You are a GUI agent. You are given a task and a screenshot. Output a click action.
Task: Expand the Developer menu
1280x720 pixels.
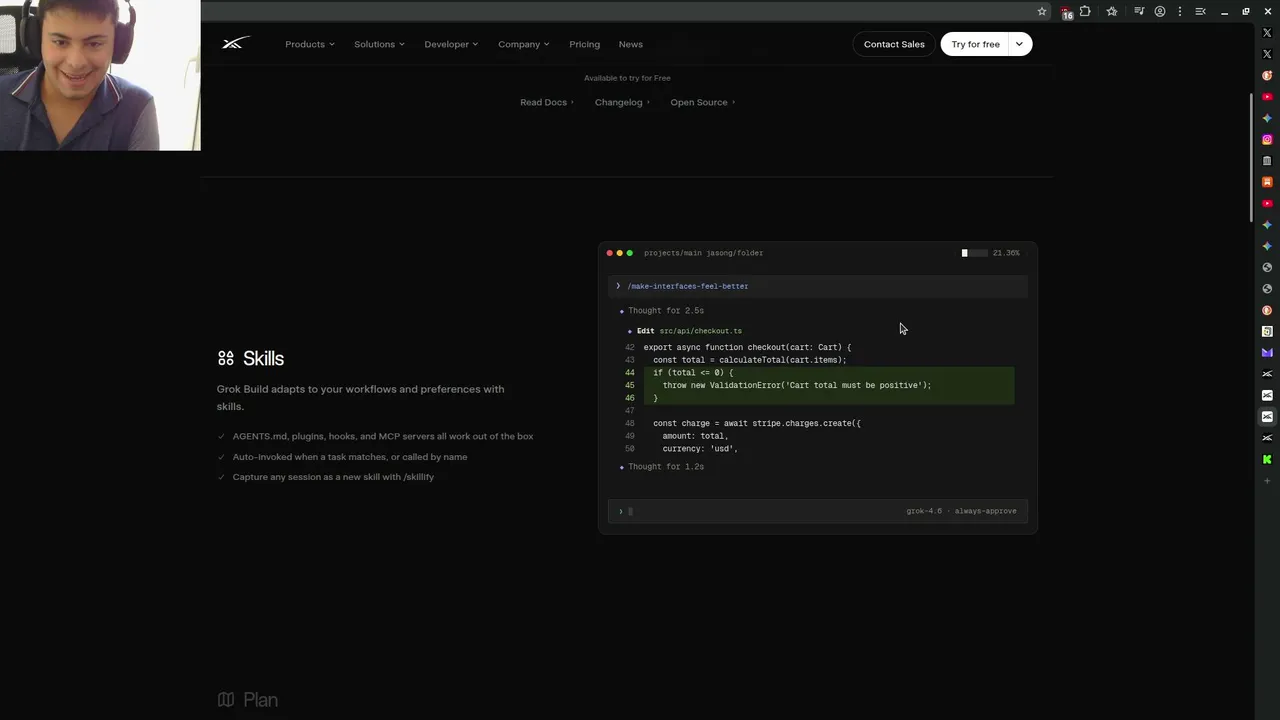click(x=451, y=44)
